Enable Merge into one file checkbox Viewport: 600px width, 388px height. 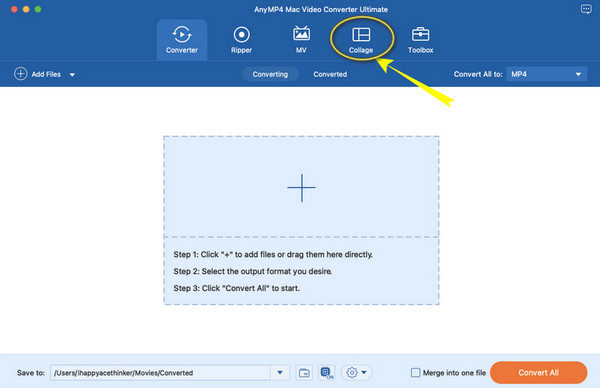click(416, 373)
